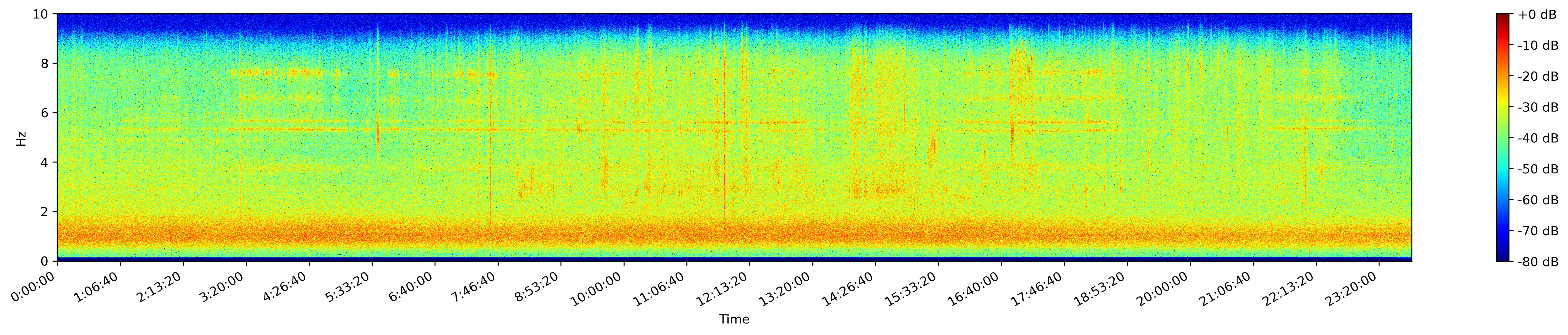Viewport: 1568px width, 335px height.
Task: Click the -10 dB colorbar label
Action: pyautogui.click(x=1538, y=45)
